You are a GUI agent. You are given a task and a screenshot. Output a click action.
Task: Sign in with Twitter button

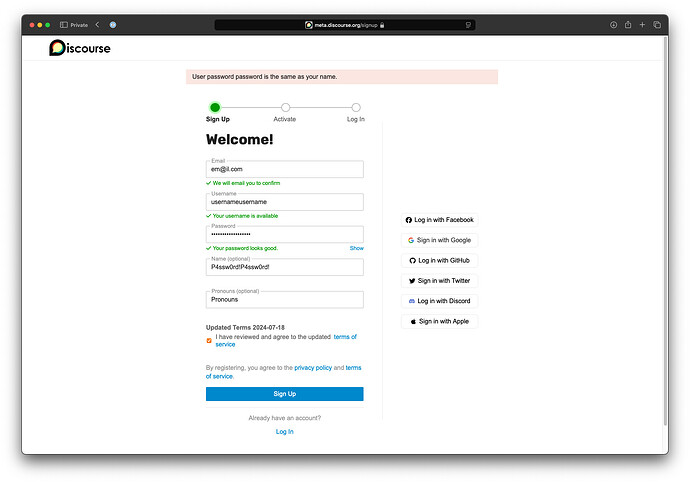pyautogui.click(x=440, y=281)
